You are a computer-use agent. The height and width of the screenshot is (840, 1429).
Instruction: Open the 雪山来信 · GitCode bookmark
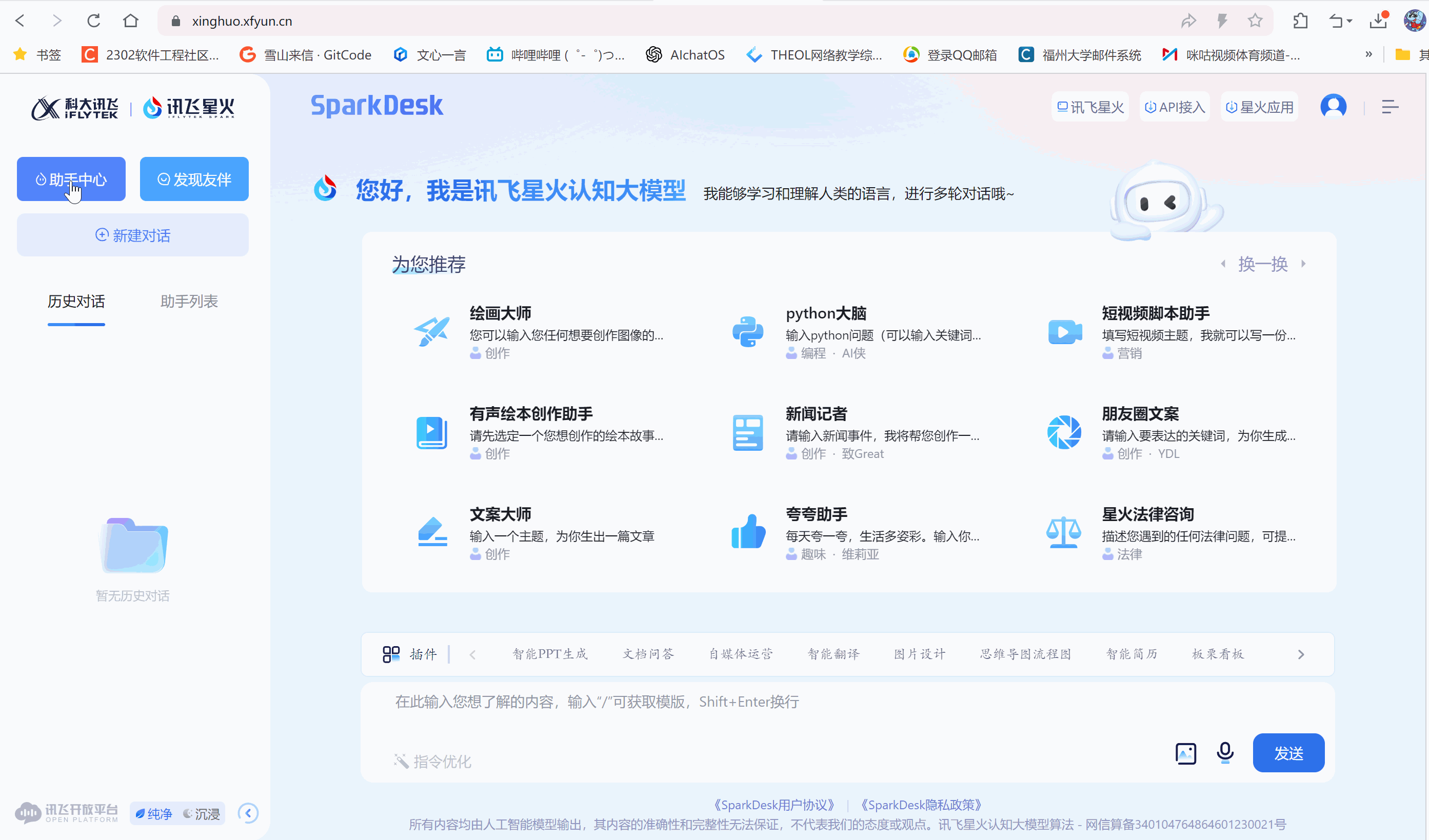tap(305, 54)
